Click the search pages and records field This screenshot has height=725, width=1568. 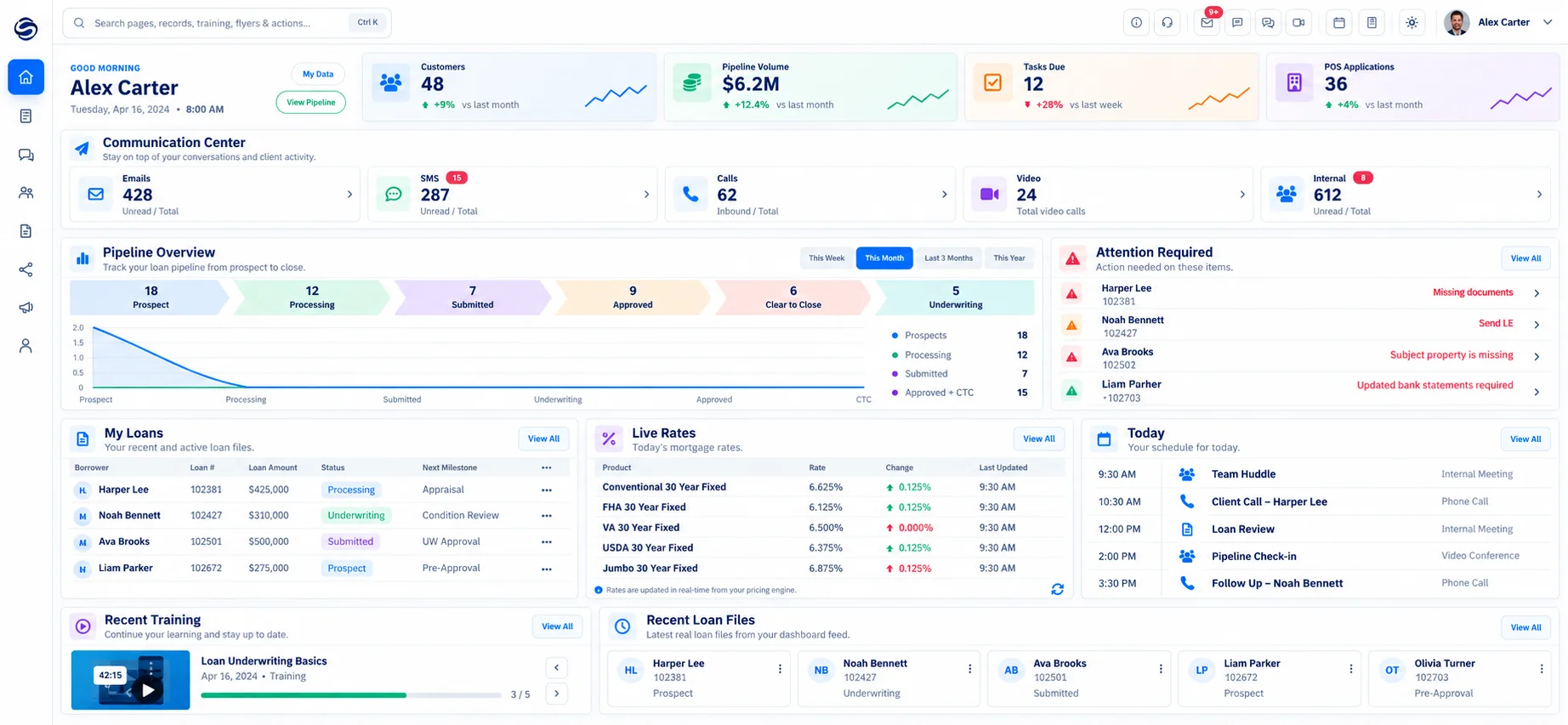pos(226,23)
